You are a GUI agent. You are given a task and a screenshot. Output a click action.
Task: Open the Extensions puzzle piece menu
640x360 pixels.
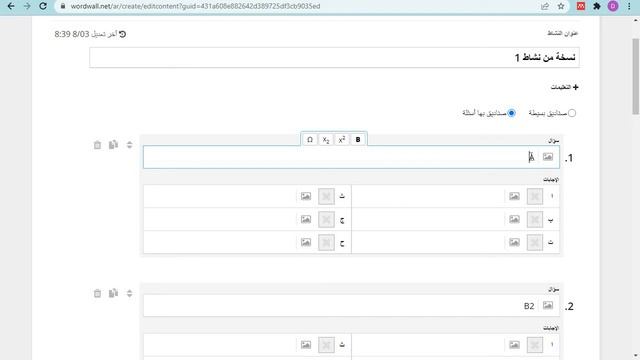(597, 6)
